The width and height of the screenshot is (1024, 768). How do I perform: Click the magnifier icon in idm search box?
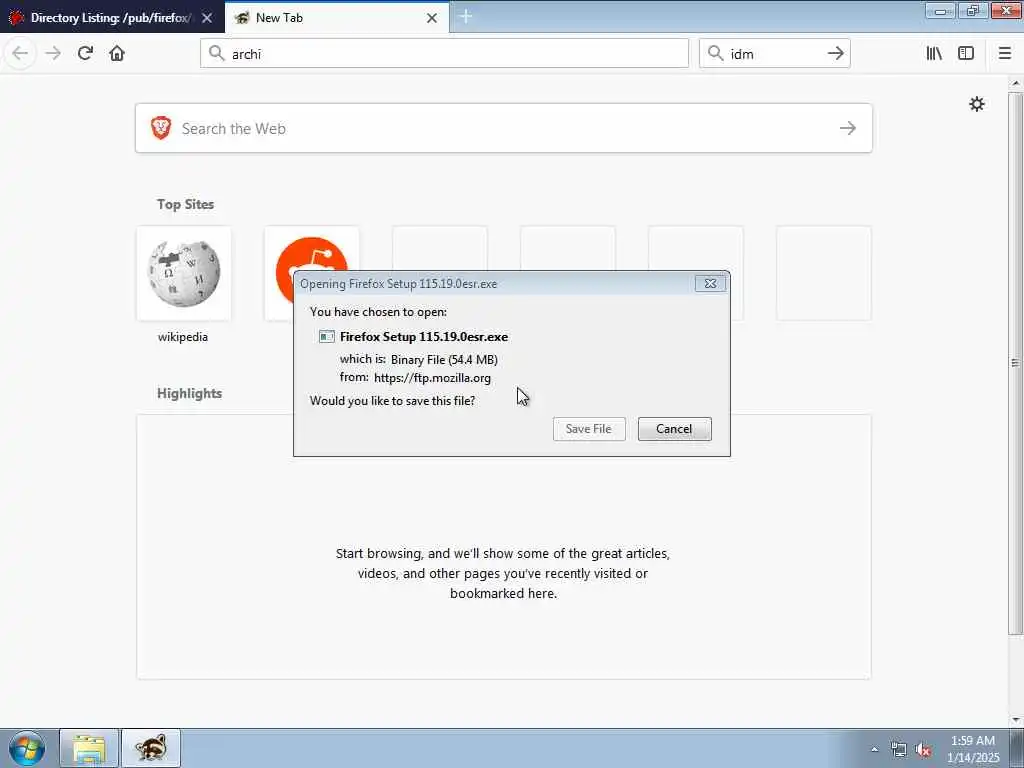pos(716,54)
